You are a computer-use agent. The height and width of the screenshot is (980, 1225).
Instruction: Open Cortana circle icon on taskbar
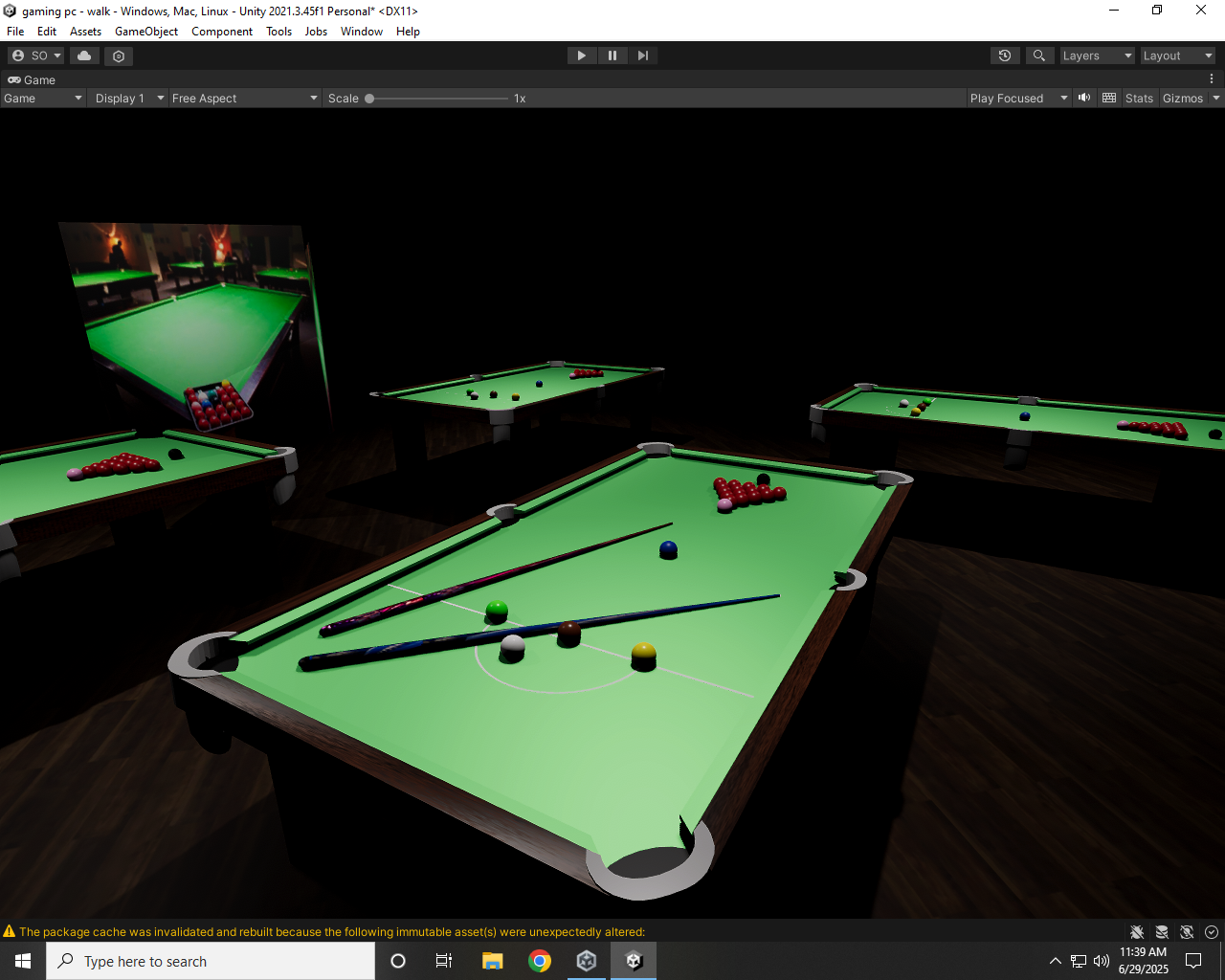[398, 961]
